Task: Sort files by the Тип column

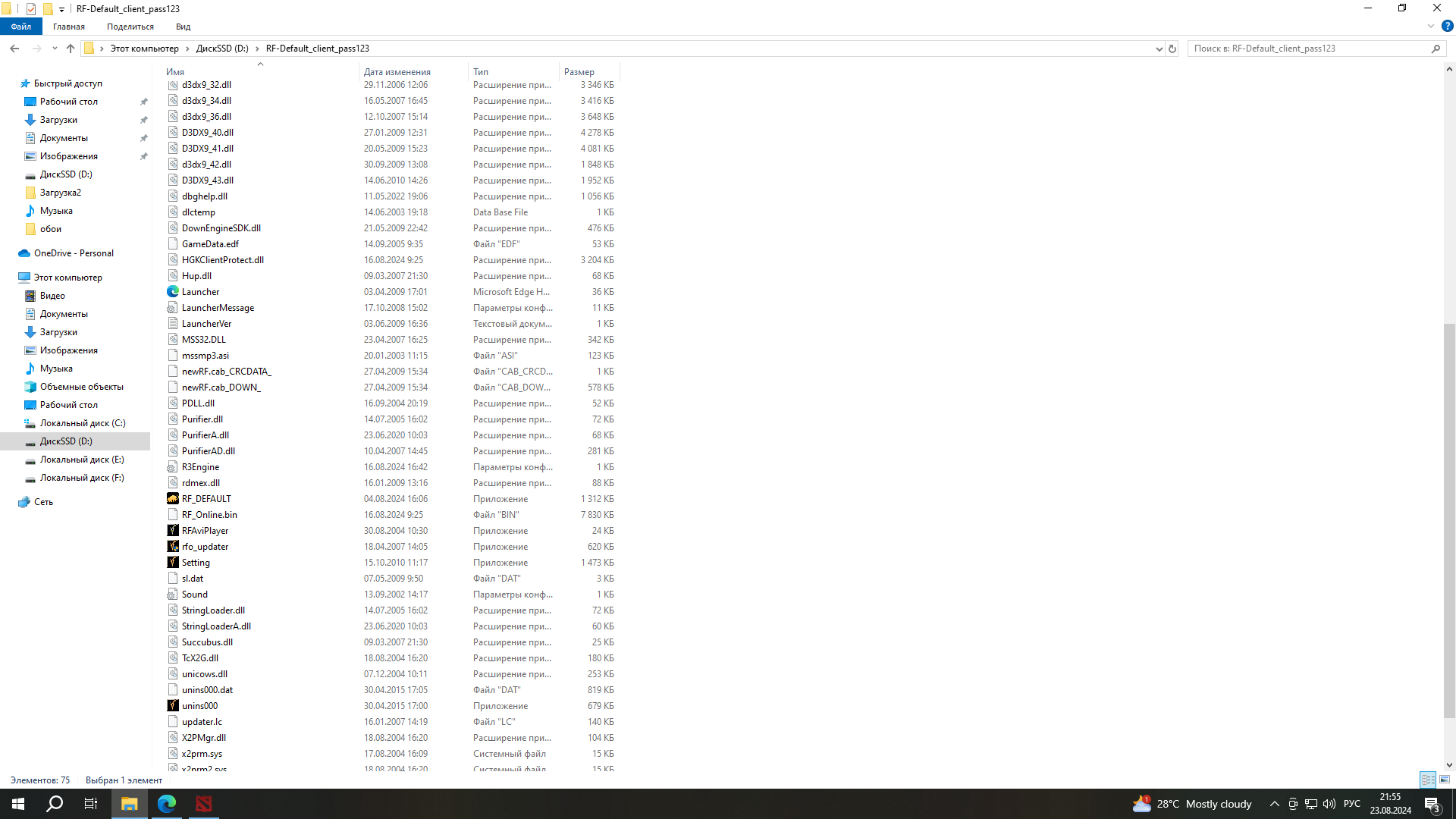Action: pos(514,71)
